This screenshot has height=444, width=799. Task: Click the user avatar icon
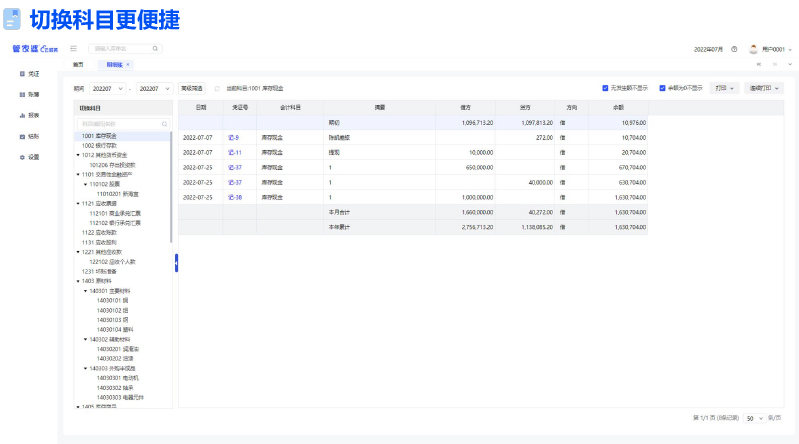(754, 48)
